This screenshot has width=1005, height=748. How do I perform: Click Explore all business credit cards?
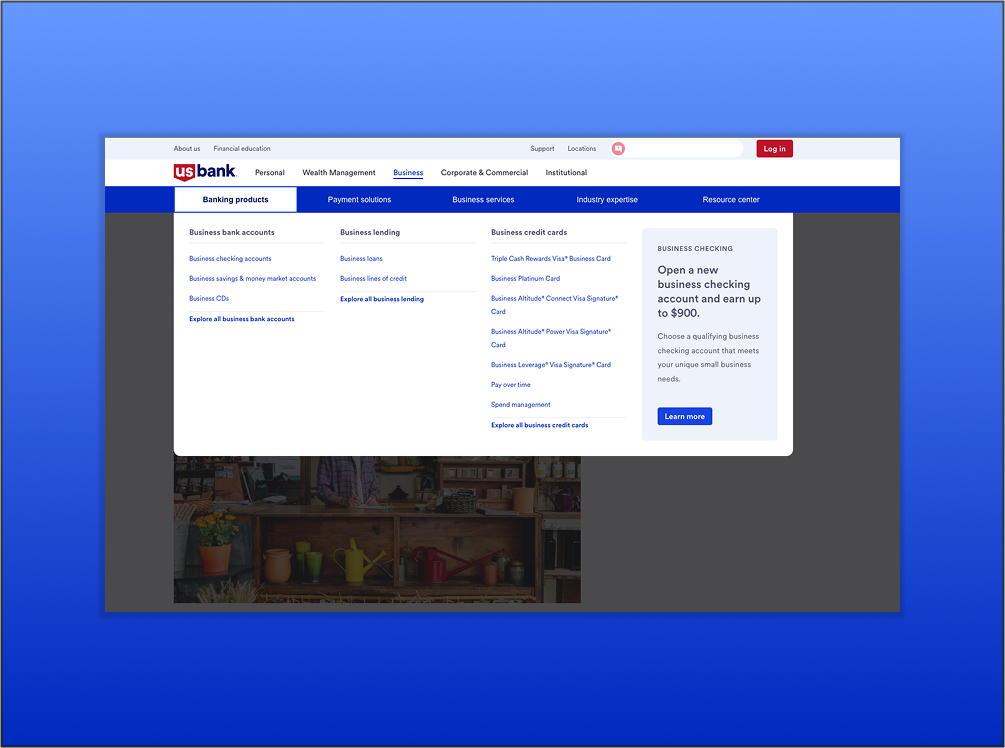point(540,426)
